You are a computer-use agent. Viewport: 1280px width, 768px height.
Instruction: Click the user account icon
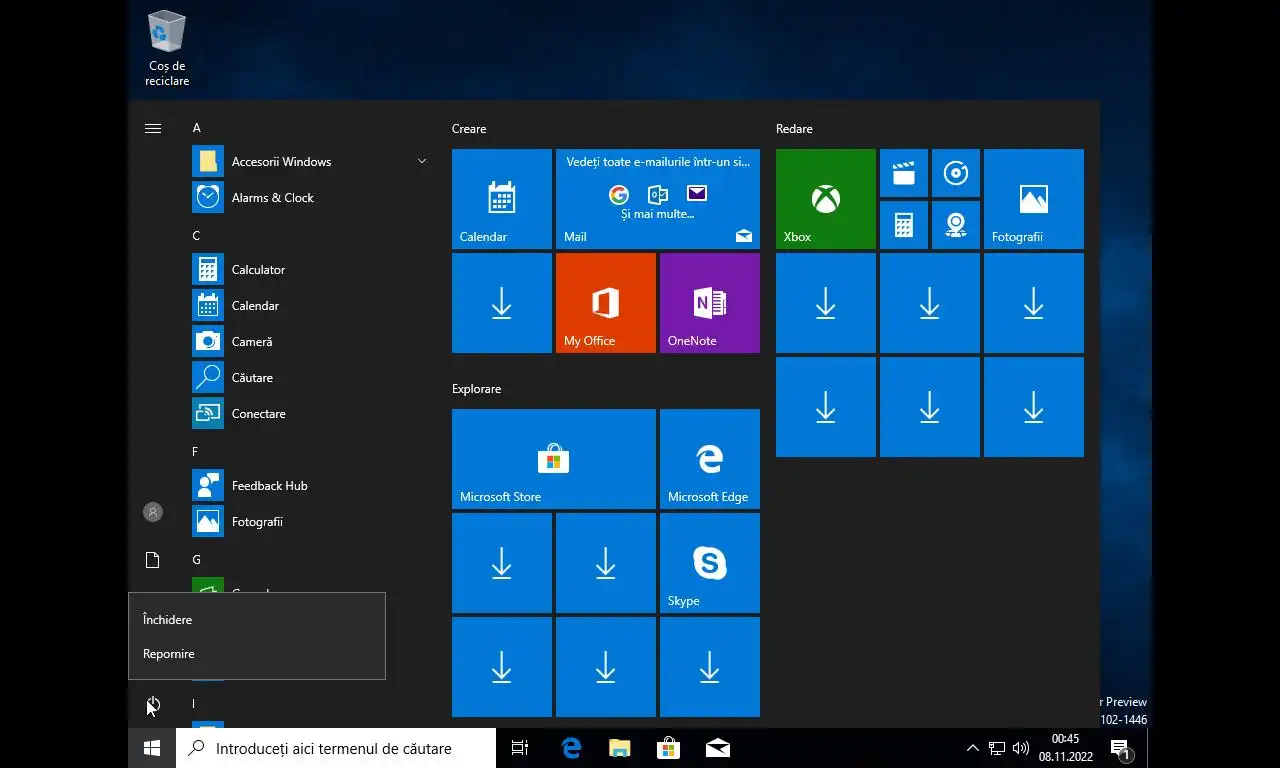point(153,512)
